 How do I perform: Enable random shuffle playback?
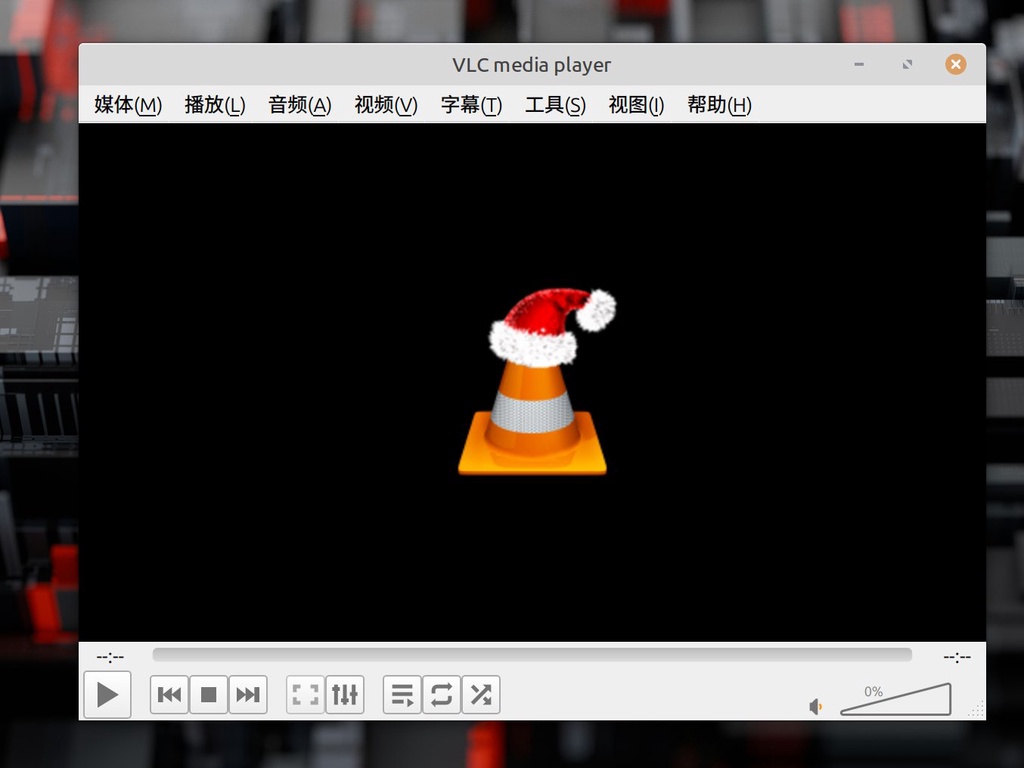pos(481,695)
